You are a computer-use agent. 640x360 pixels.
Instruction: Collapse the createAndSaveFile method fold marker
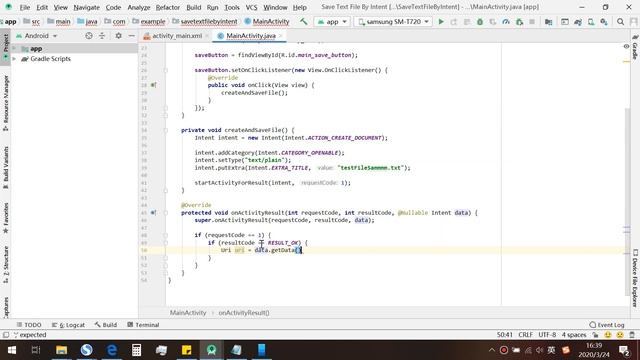(165, 130)
